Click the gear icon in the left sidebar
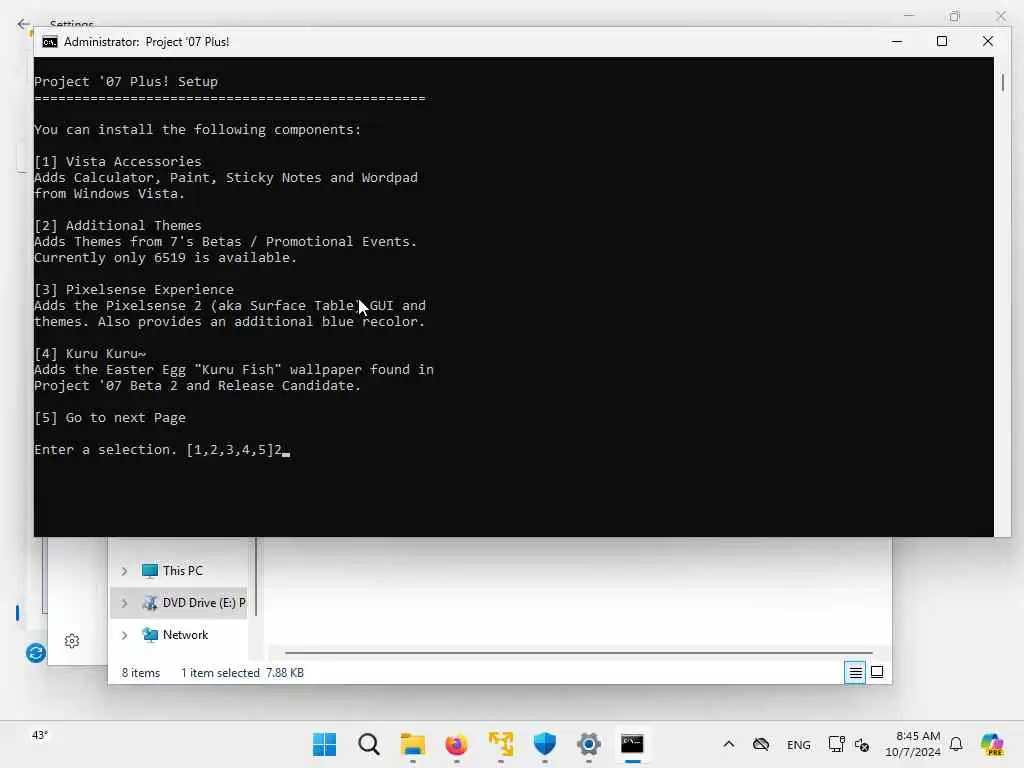Image resolution: width=1024 pixels, height=768 pixels. [x=72, y=641]
